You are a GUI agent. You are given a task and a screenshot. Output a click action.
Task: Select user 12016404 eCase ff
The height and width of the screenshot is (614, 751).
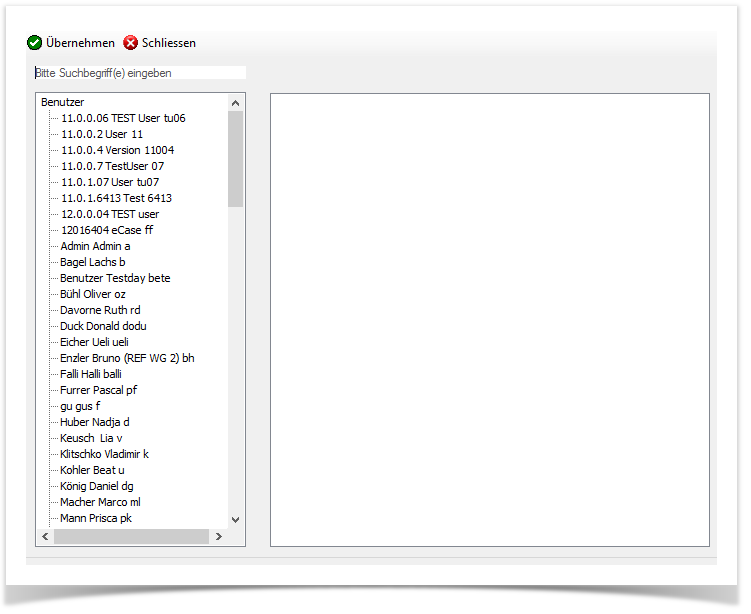tap(107, 230)
